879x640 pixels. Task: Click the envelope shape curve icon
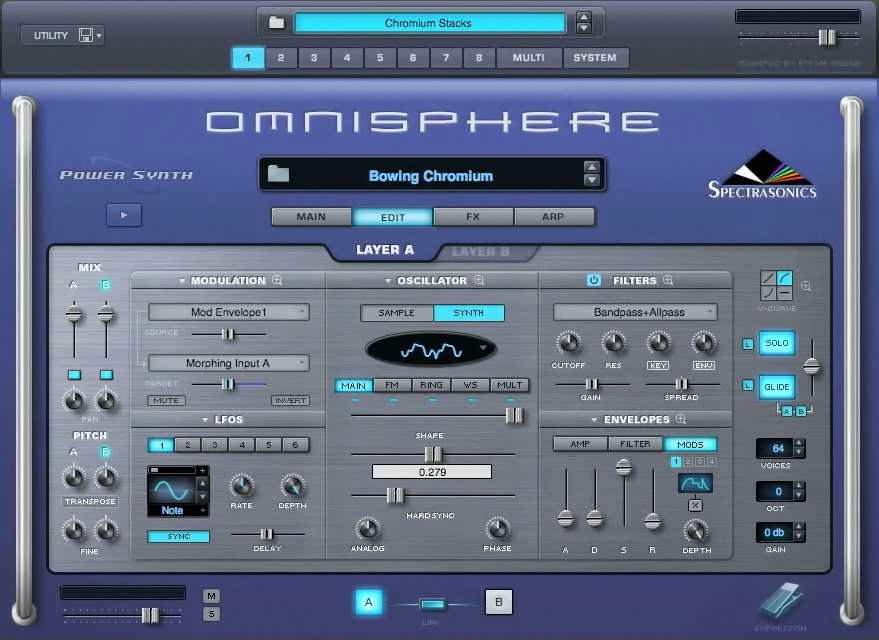[x=695, y=483]
